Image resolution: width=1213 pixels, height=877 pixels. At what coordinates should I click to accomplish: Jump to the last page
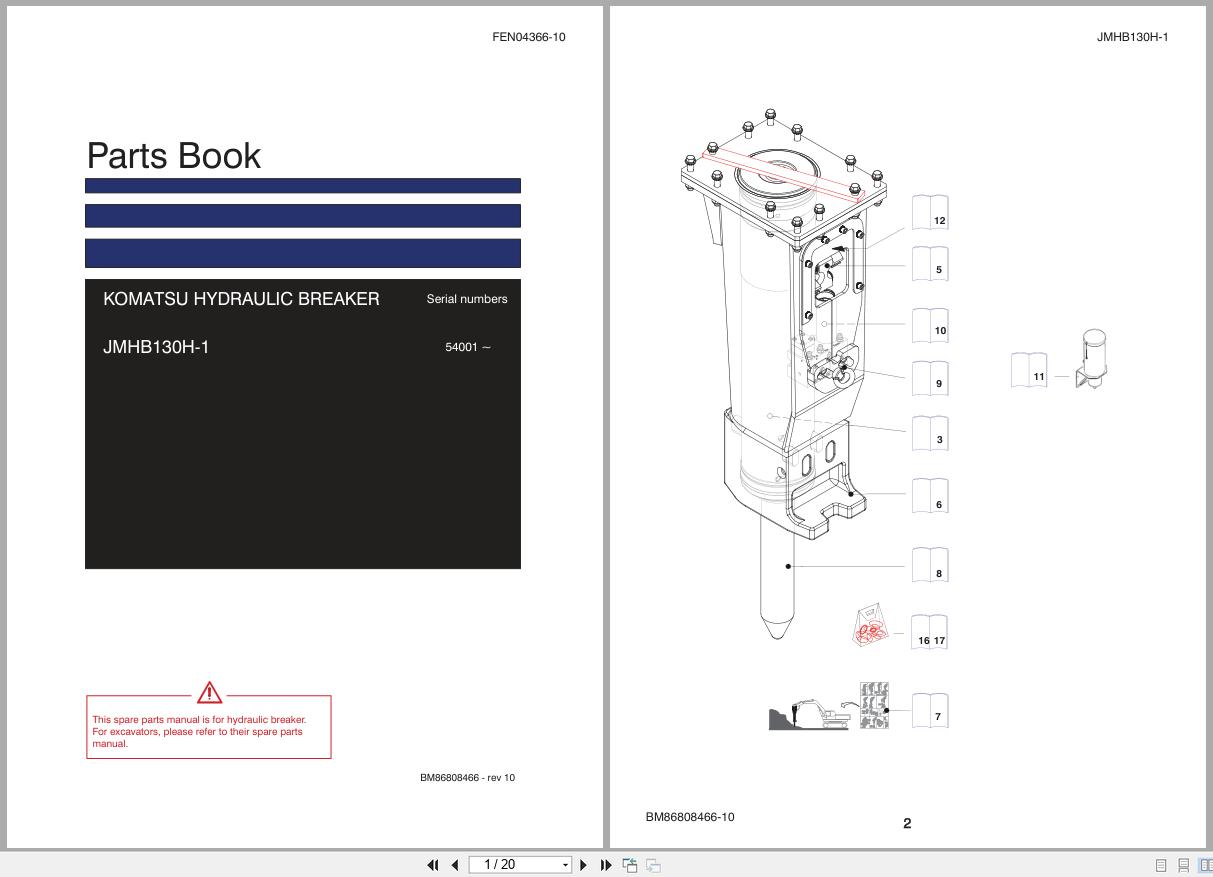click(606, 865)
